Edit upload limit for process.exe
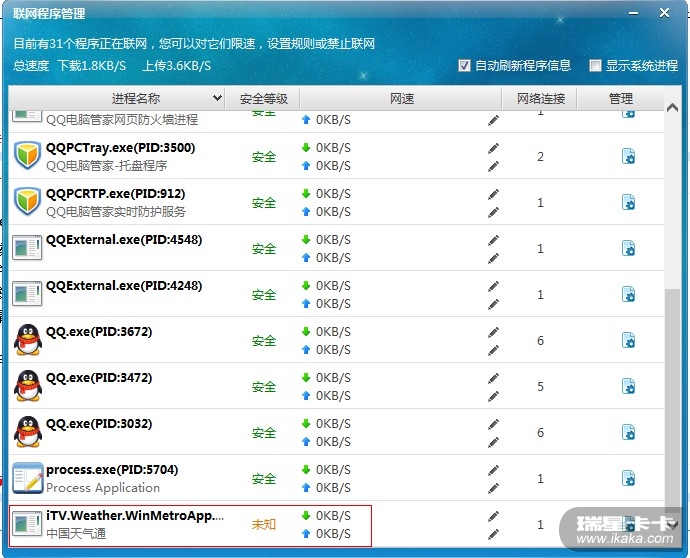Image resolution: width=690 pixels, height=558 pixels. (x=493, y=488)
